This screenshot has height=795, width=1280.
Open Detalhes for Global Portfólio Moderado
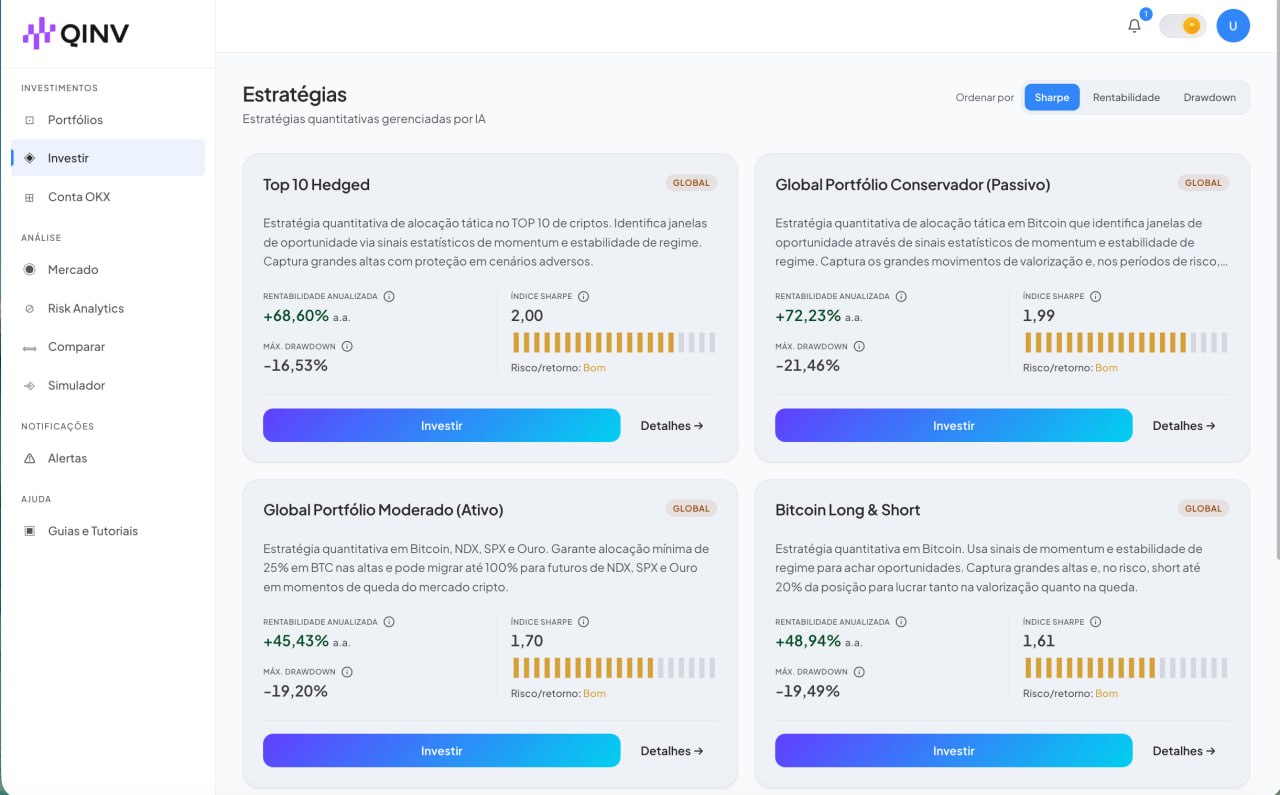(x=672, y=751)
